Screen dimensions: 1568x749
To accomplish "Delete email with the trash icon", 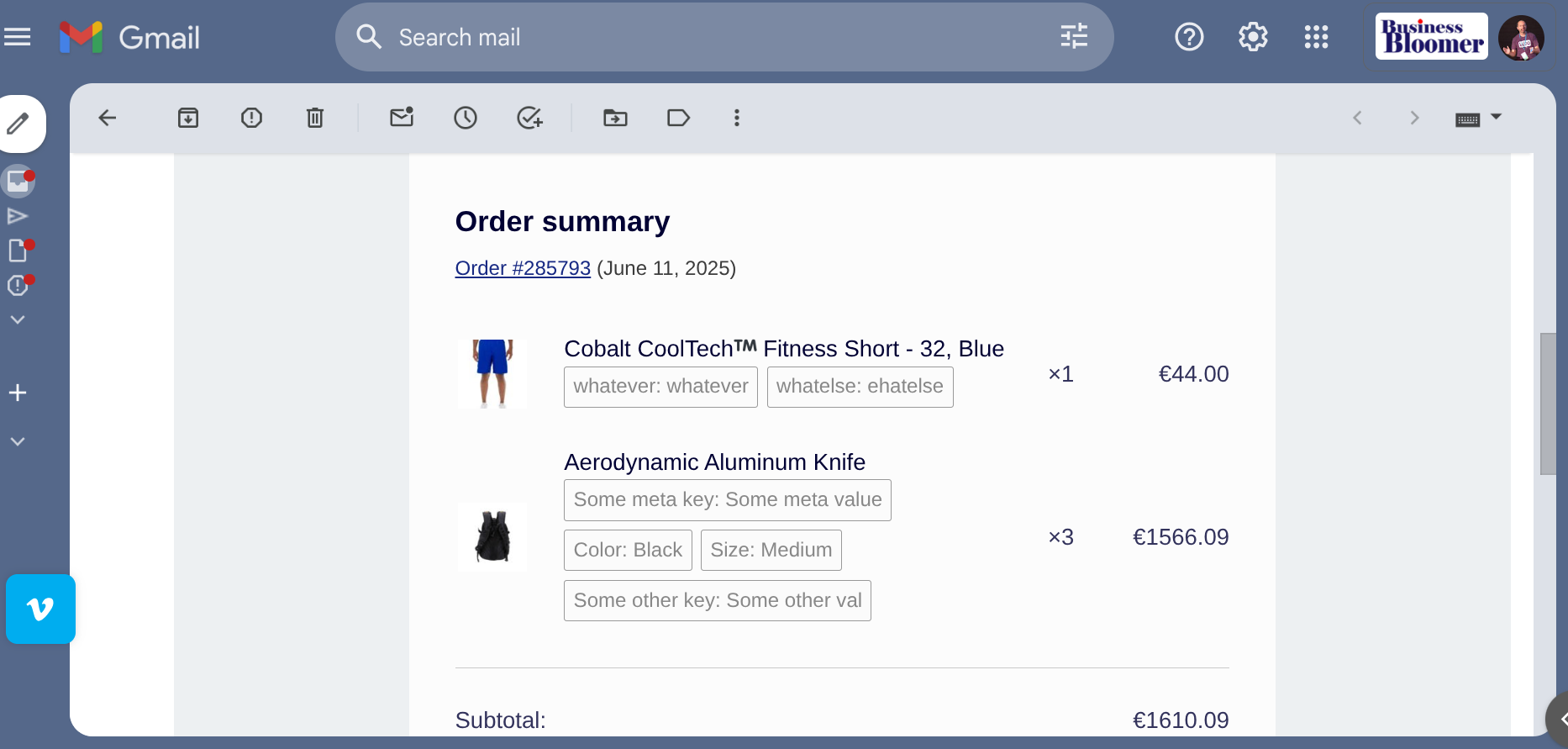I will coord(315,118).
